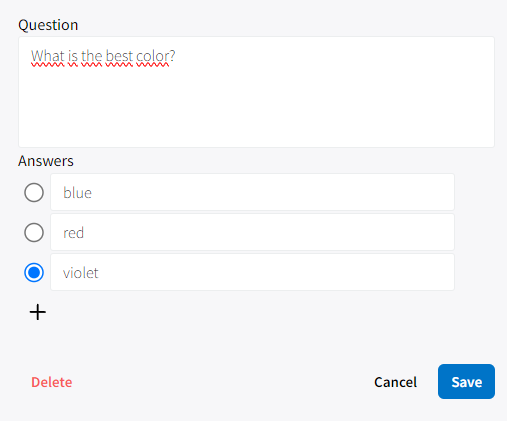Mark red as the correct answer
Viewport: 507px width, 421px height.
point(34,232)
